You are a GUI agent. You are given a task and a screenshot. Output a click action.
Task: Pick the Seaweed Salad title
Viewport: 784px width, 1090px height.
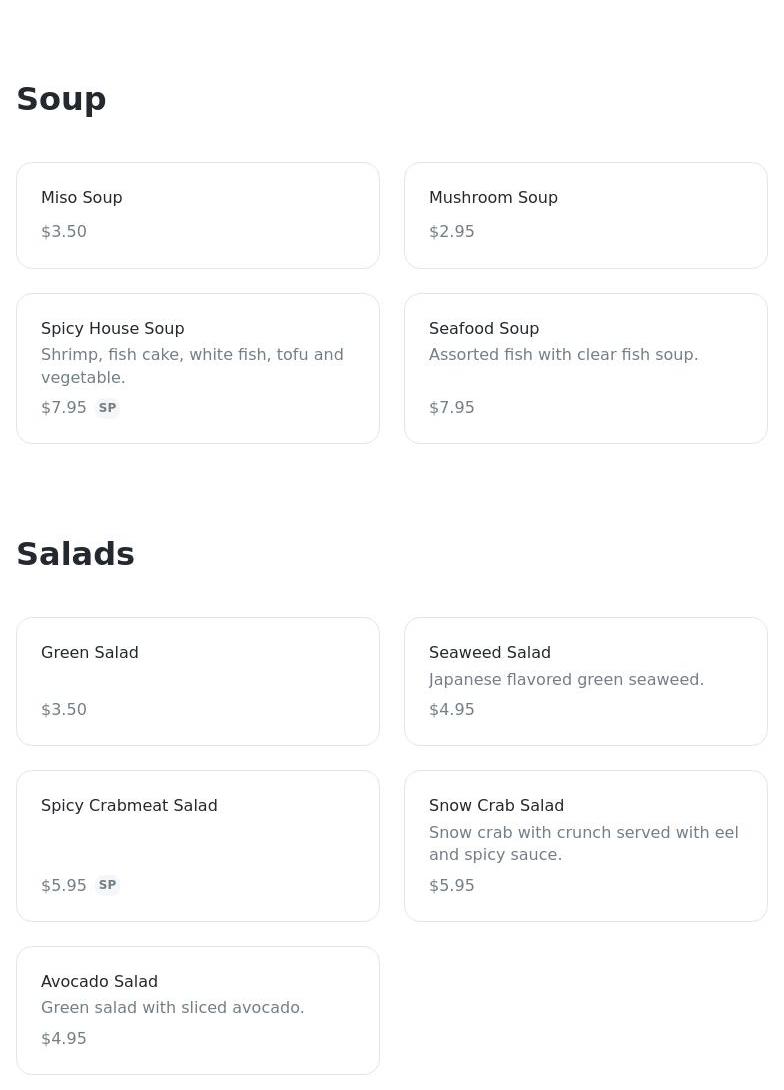(x=490, y=653)
